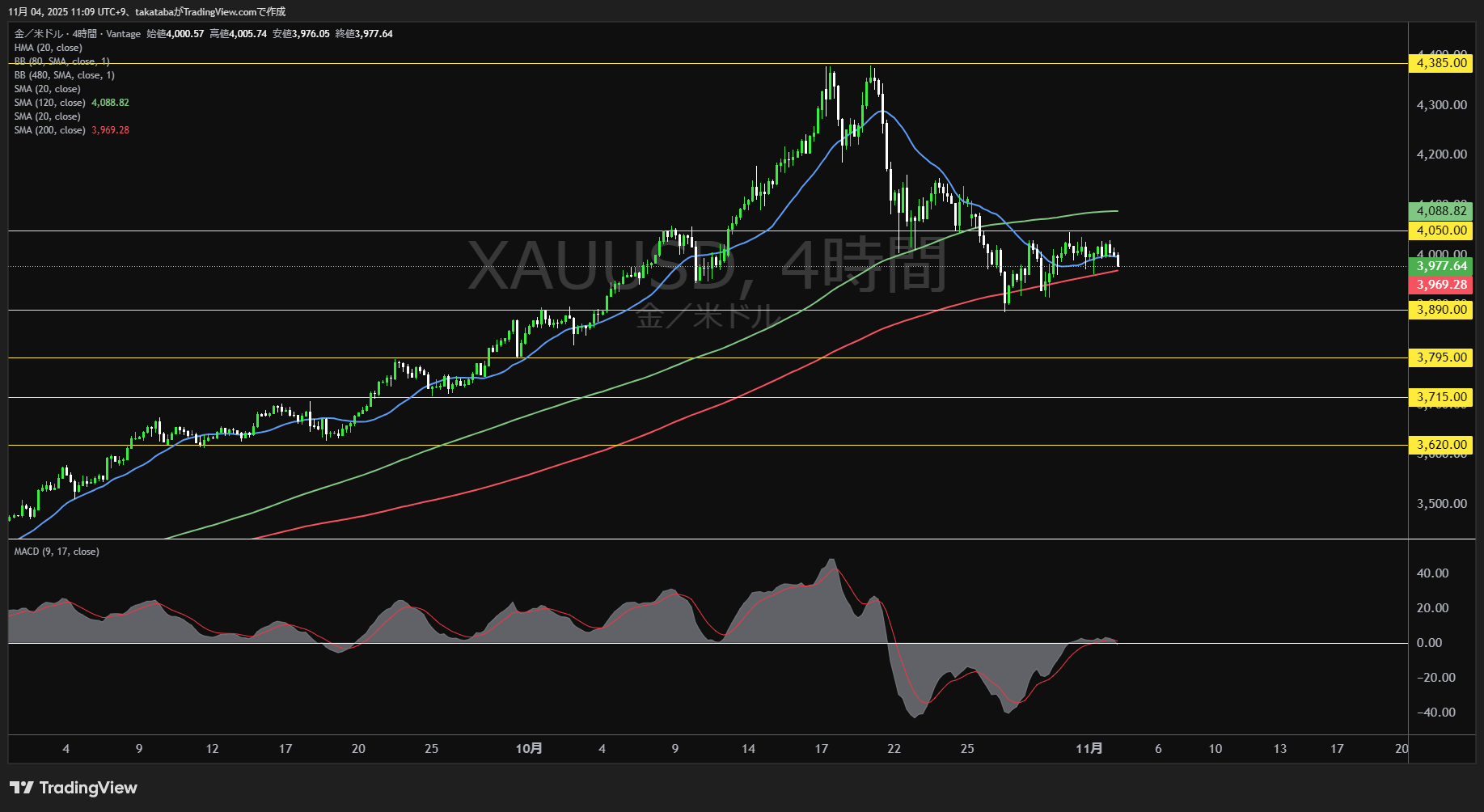Click the SMA (120, close) indicator legend
Viewport: 1484px width, 812px height.
[x=49, y=103]
